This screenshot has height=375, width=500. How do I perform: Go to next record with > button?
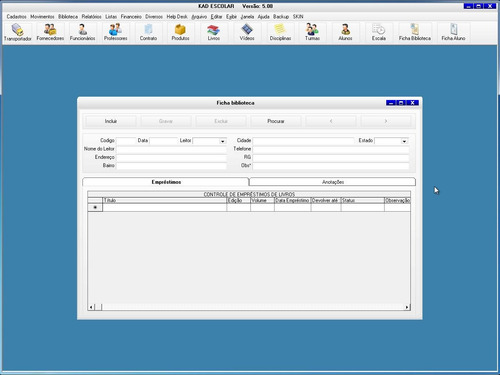pos(386,121)
